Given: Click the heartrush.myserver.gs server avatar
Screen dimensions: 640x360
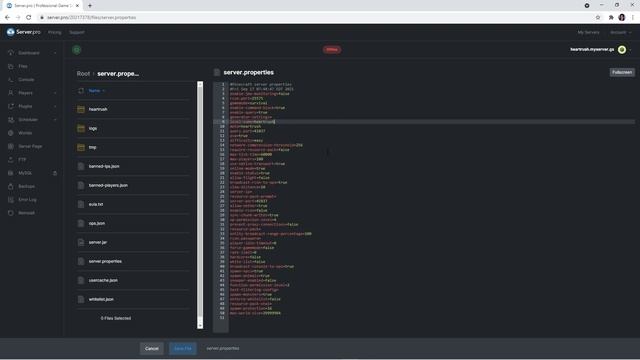Looking at the screenshot, I should [622, 50].
